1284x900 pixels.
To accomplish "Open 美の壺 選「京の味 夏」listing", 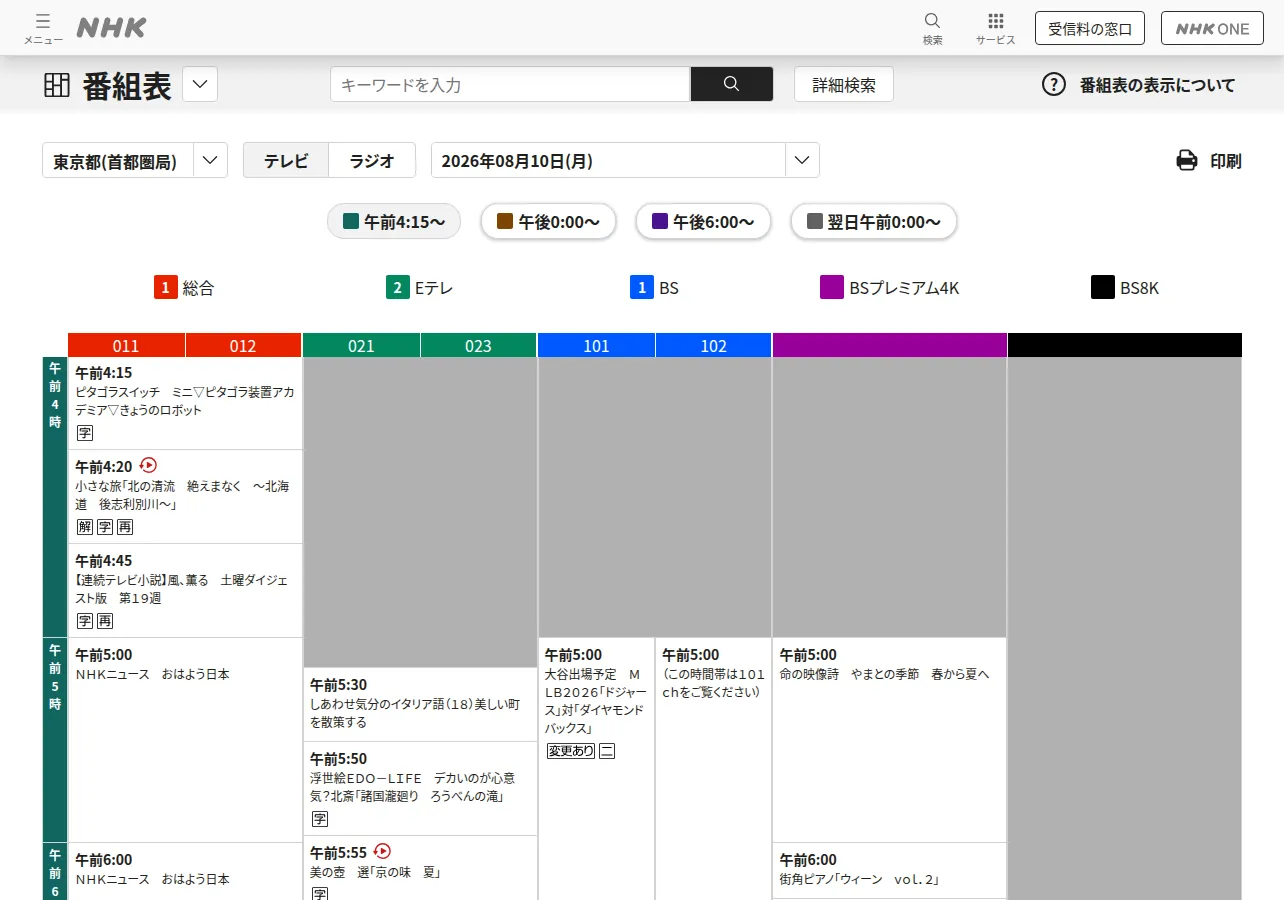I will [x=420, y=868].
